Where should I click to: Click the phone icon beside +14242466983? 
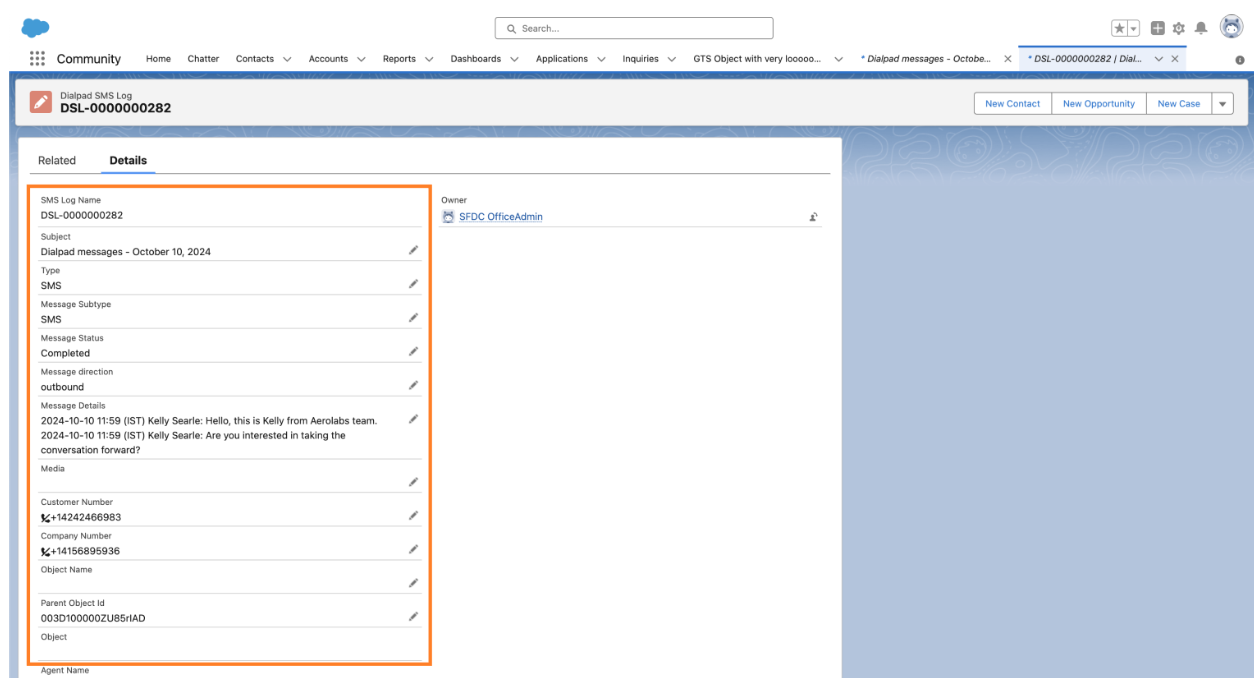coord(45,517)
